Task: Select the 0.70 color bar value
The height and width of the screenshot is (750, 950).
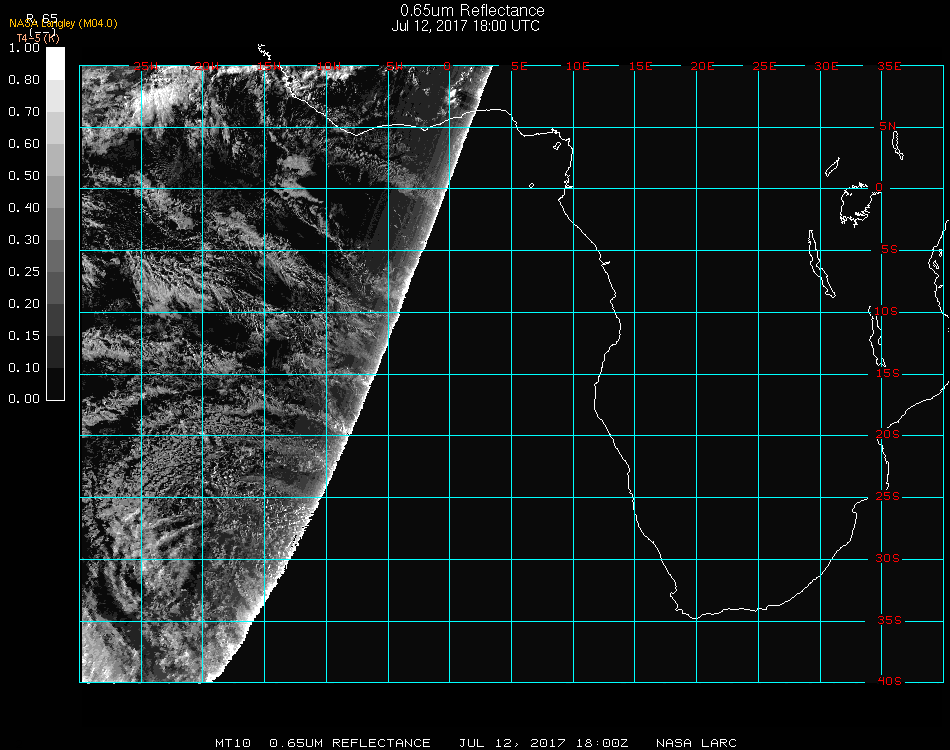Action: [24, 112]
